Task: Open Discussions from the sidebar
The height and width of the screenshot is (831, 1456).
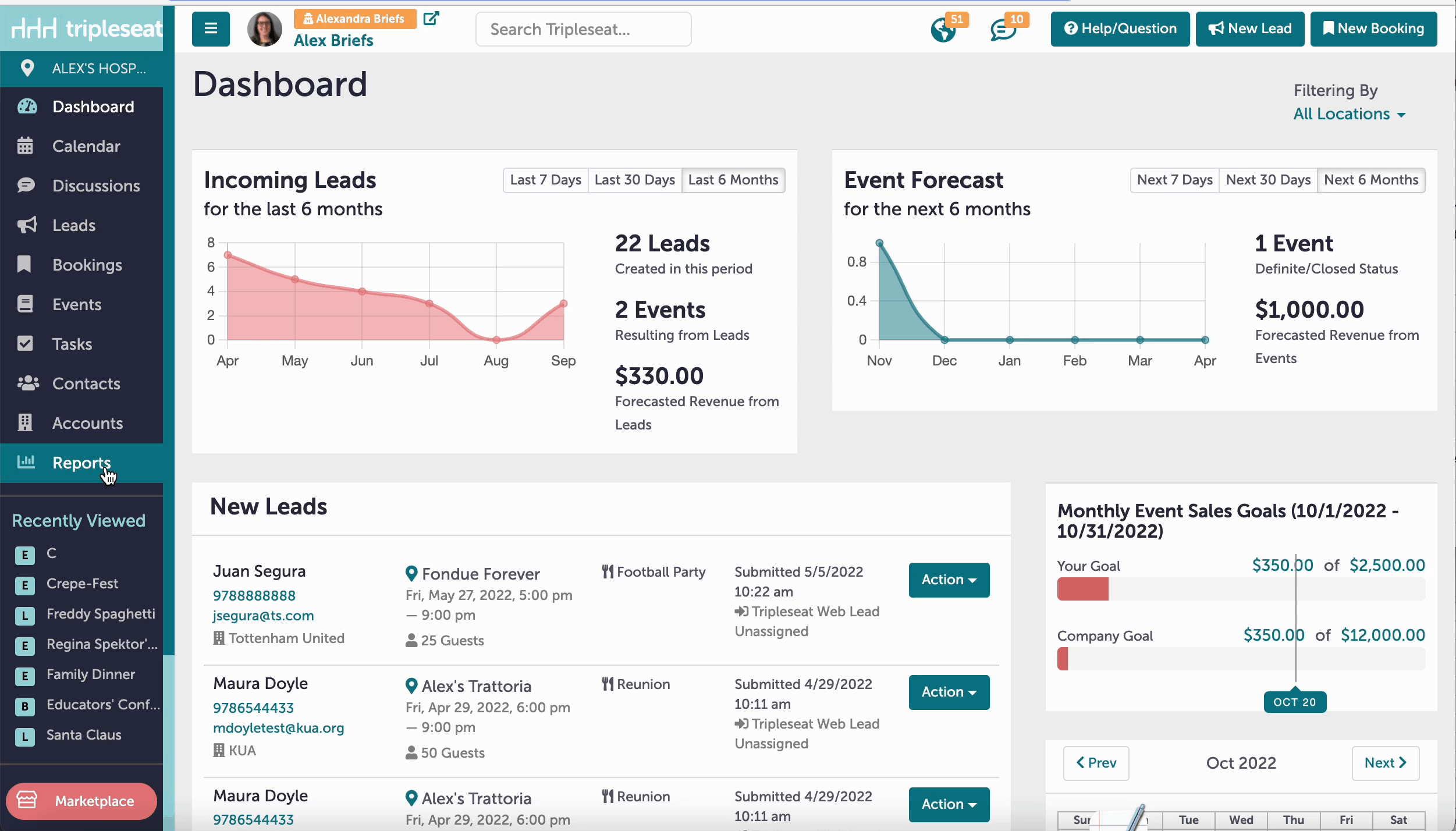Action: click(81, 186)
